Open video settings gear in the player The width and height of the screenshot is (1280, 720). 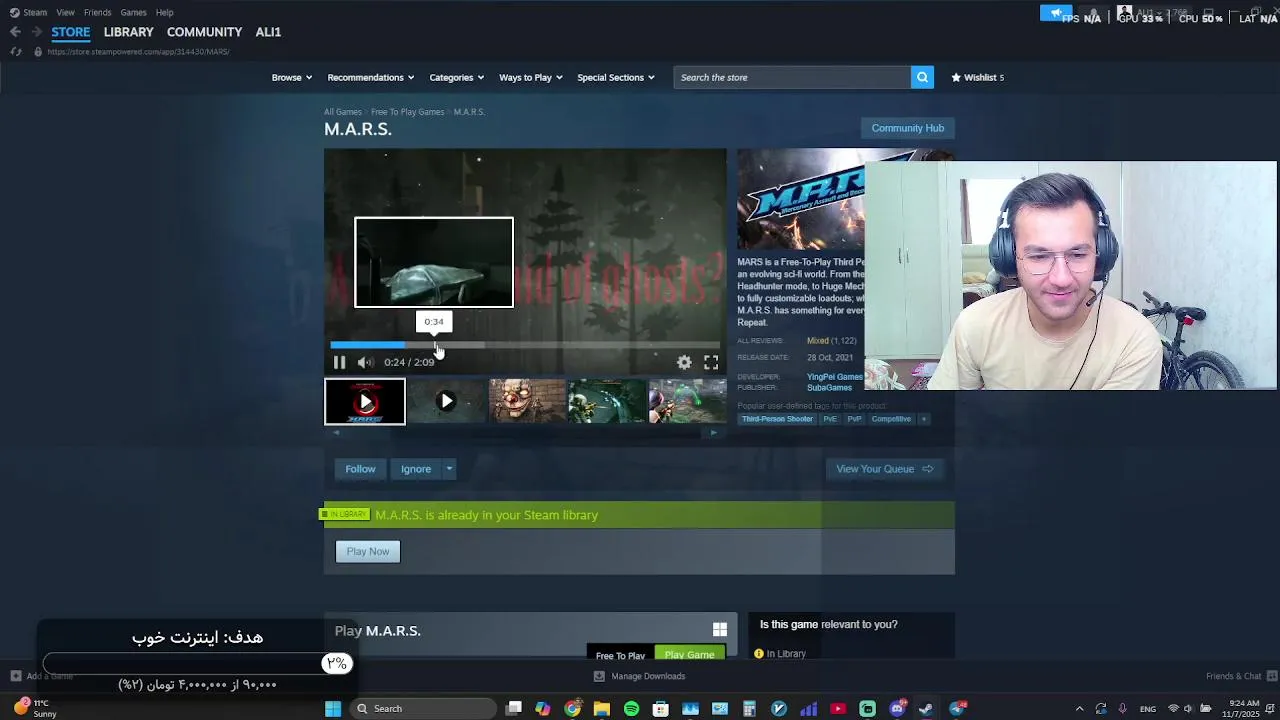click(x=684, y=362)
